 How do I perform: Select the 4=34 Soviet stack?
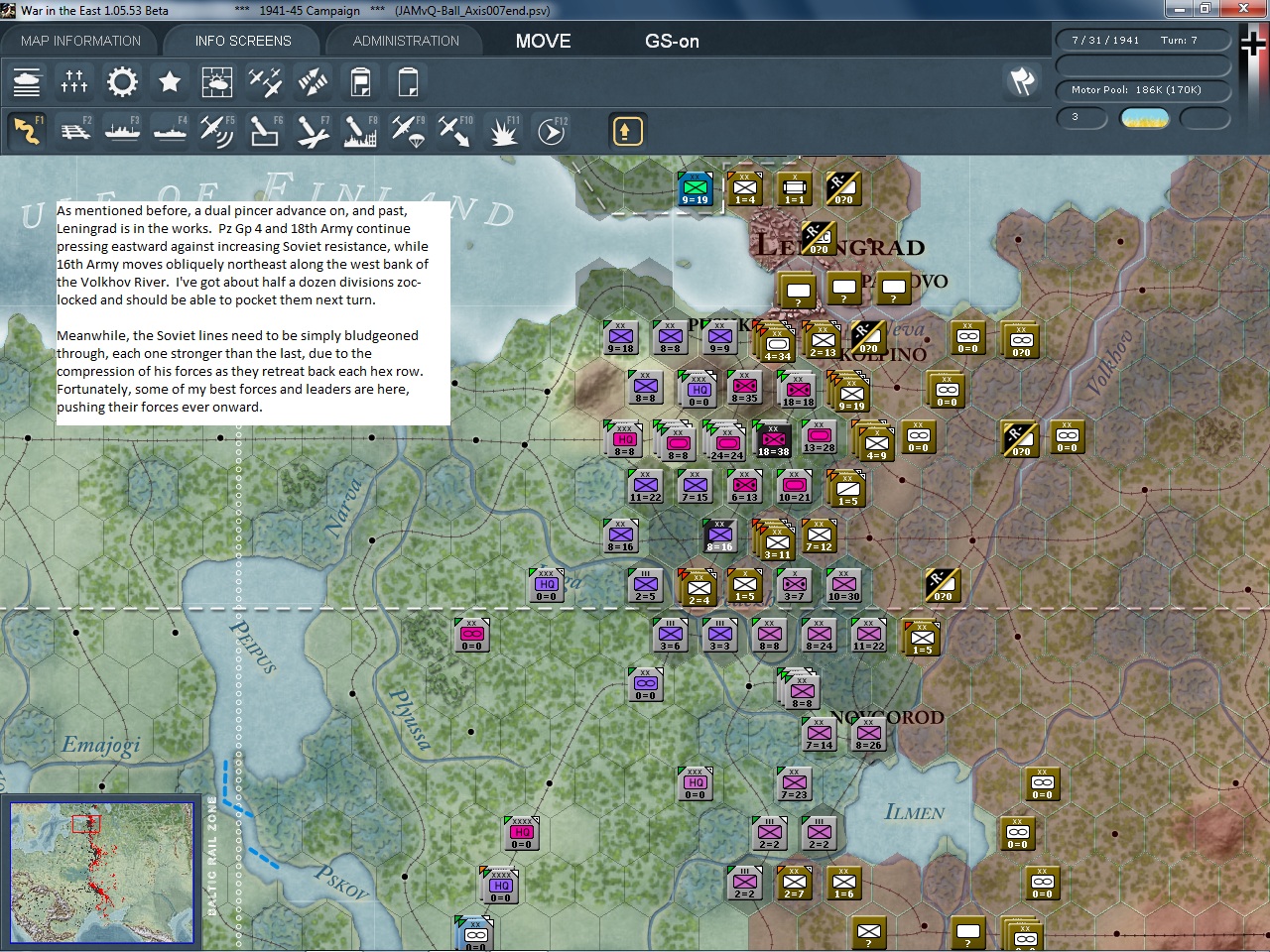[777, 344]
